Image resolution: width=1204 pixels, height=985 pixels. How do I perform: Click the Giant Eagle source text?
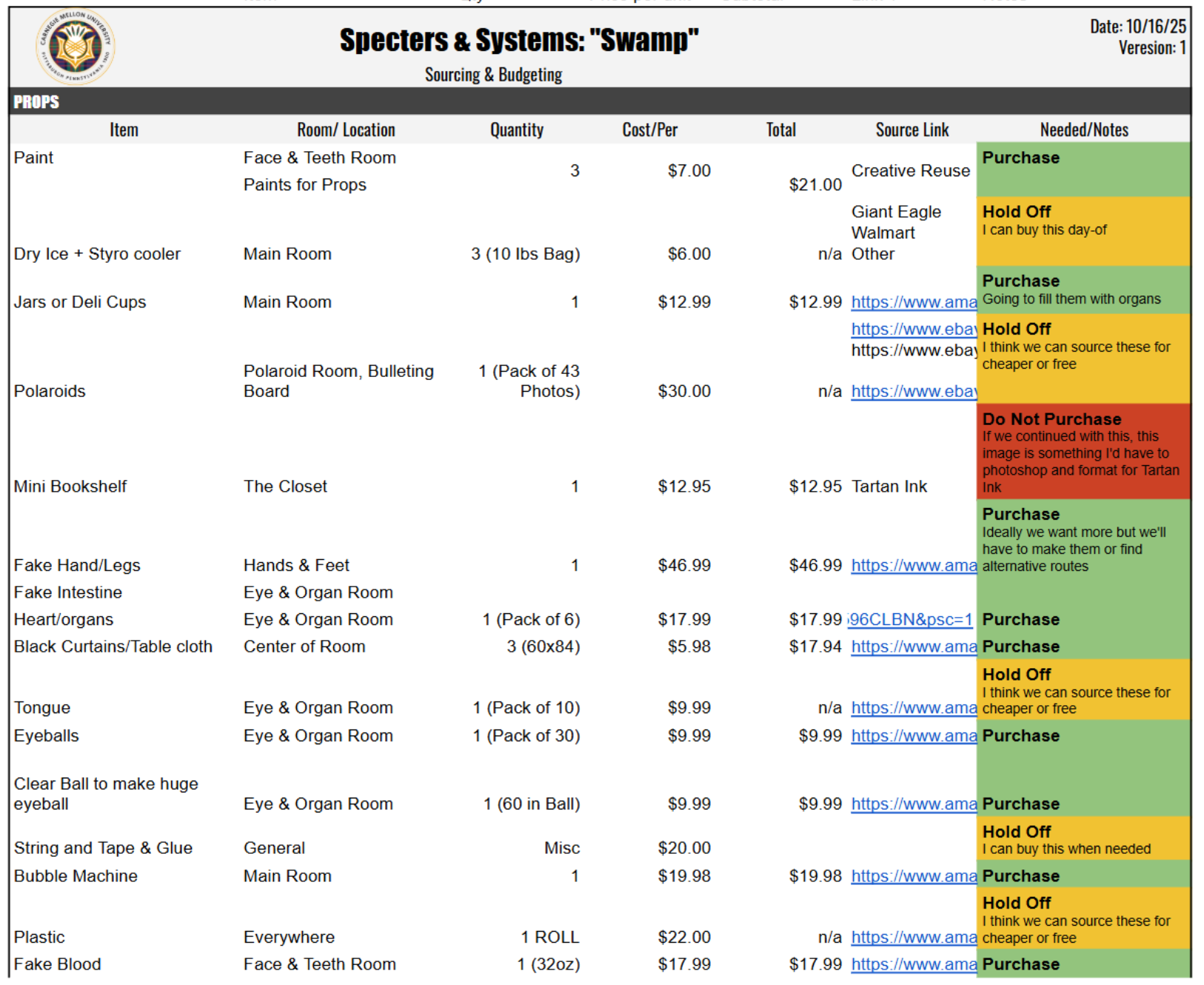click(x=896, y=212)
